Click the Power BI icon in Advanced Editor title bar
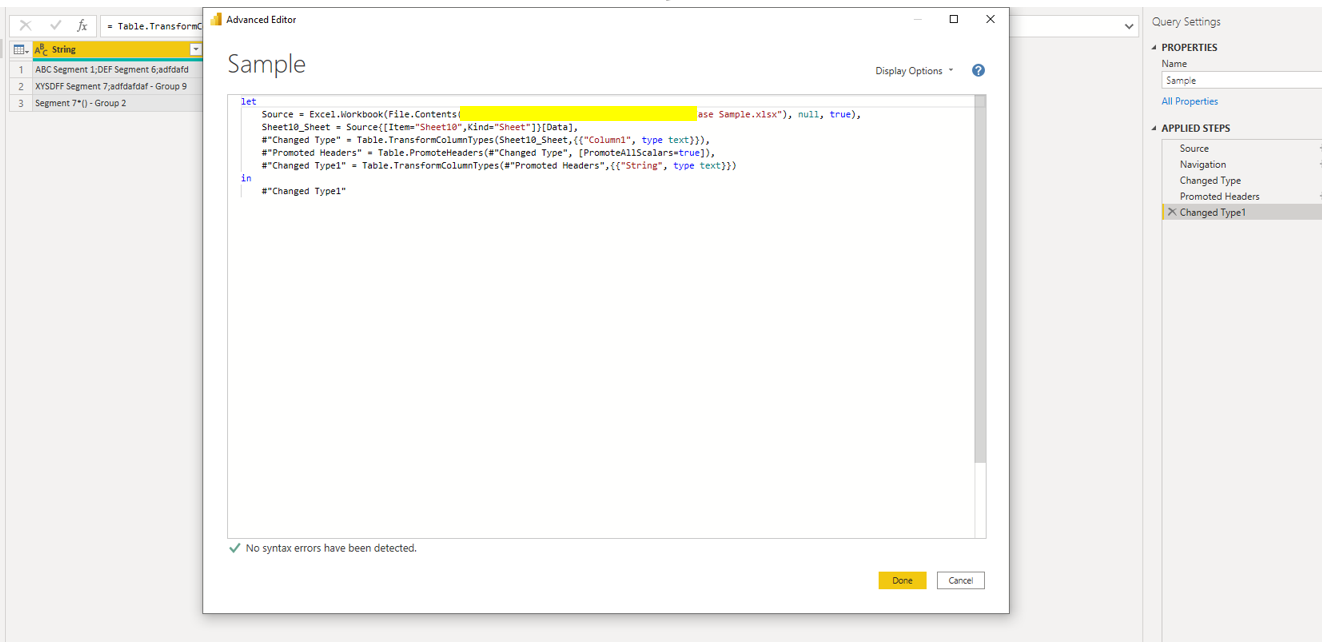The image size is (1322, 642). pos(215,19)
